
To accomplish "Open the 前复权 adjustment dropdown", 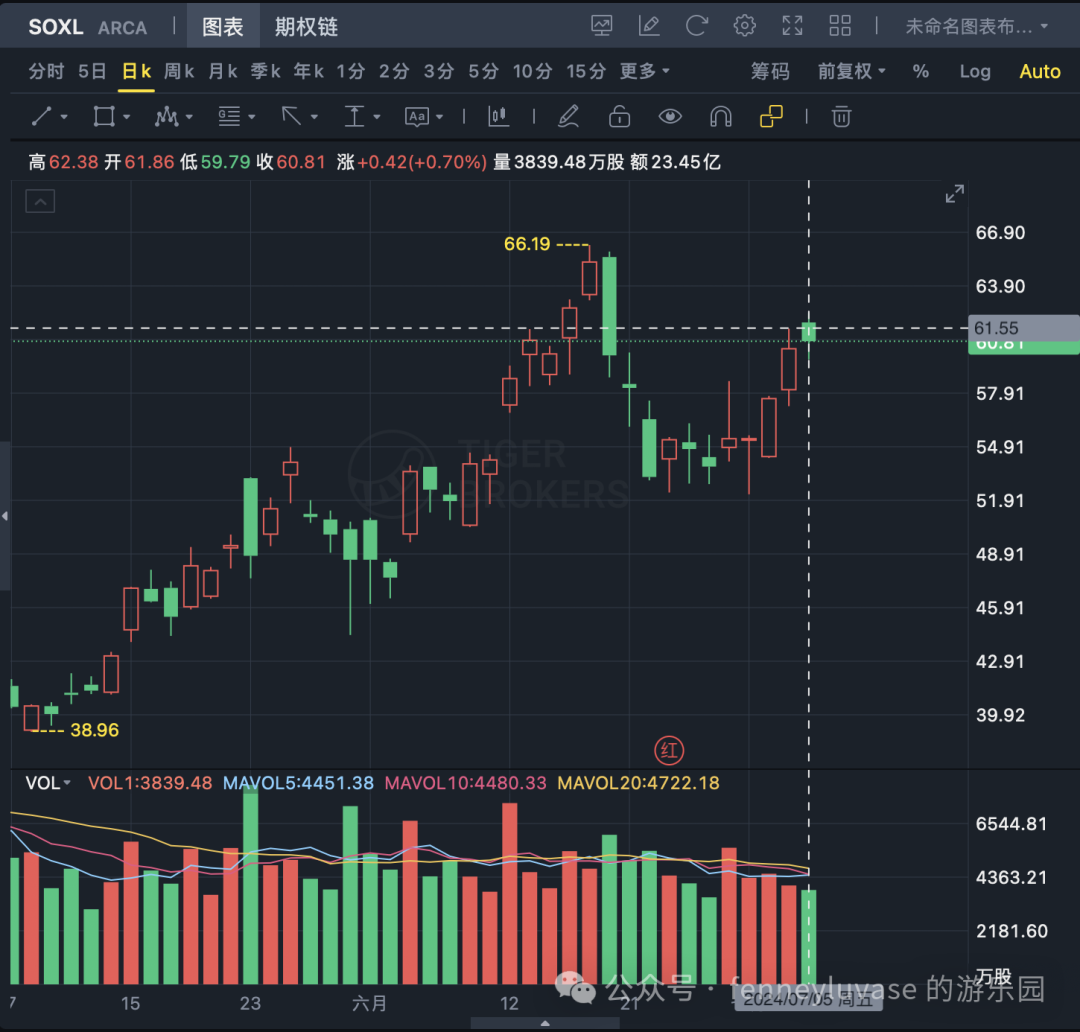I will (x=851, y=71).
